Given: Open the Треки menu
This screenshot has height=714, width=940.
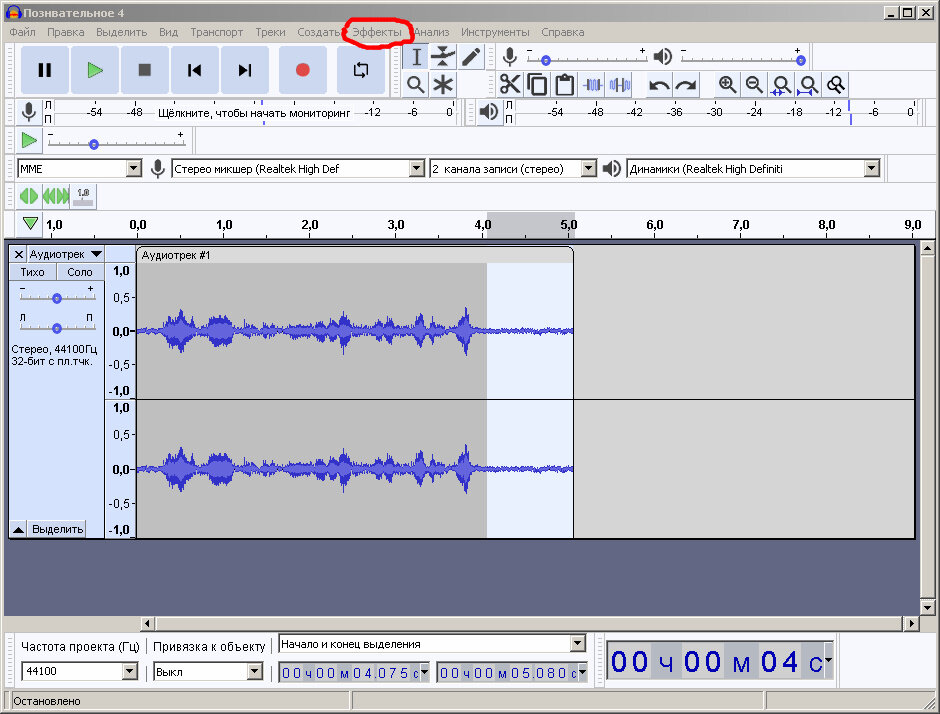Looking at the screenshot, I should point(270,32).
